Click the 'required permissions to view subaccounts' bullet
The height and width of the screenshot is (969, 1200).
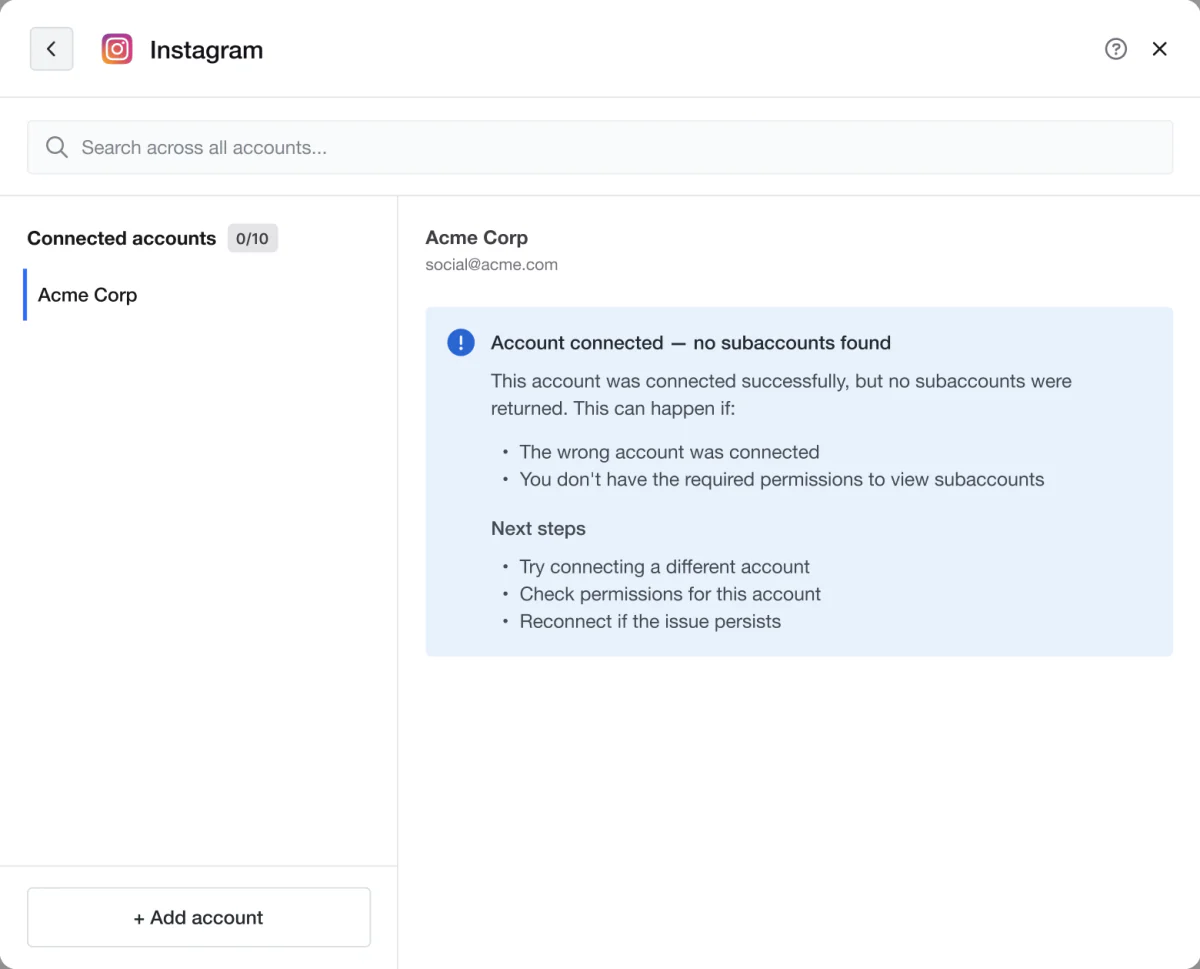[x=782, y=479]
